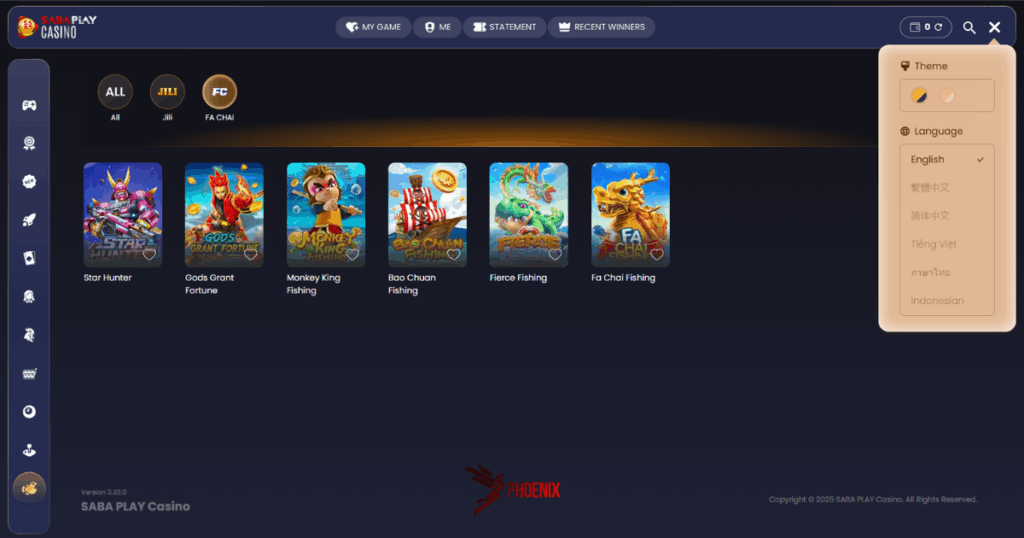Open the slot machine sidebar icon

[x=29, y=373]
